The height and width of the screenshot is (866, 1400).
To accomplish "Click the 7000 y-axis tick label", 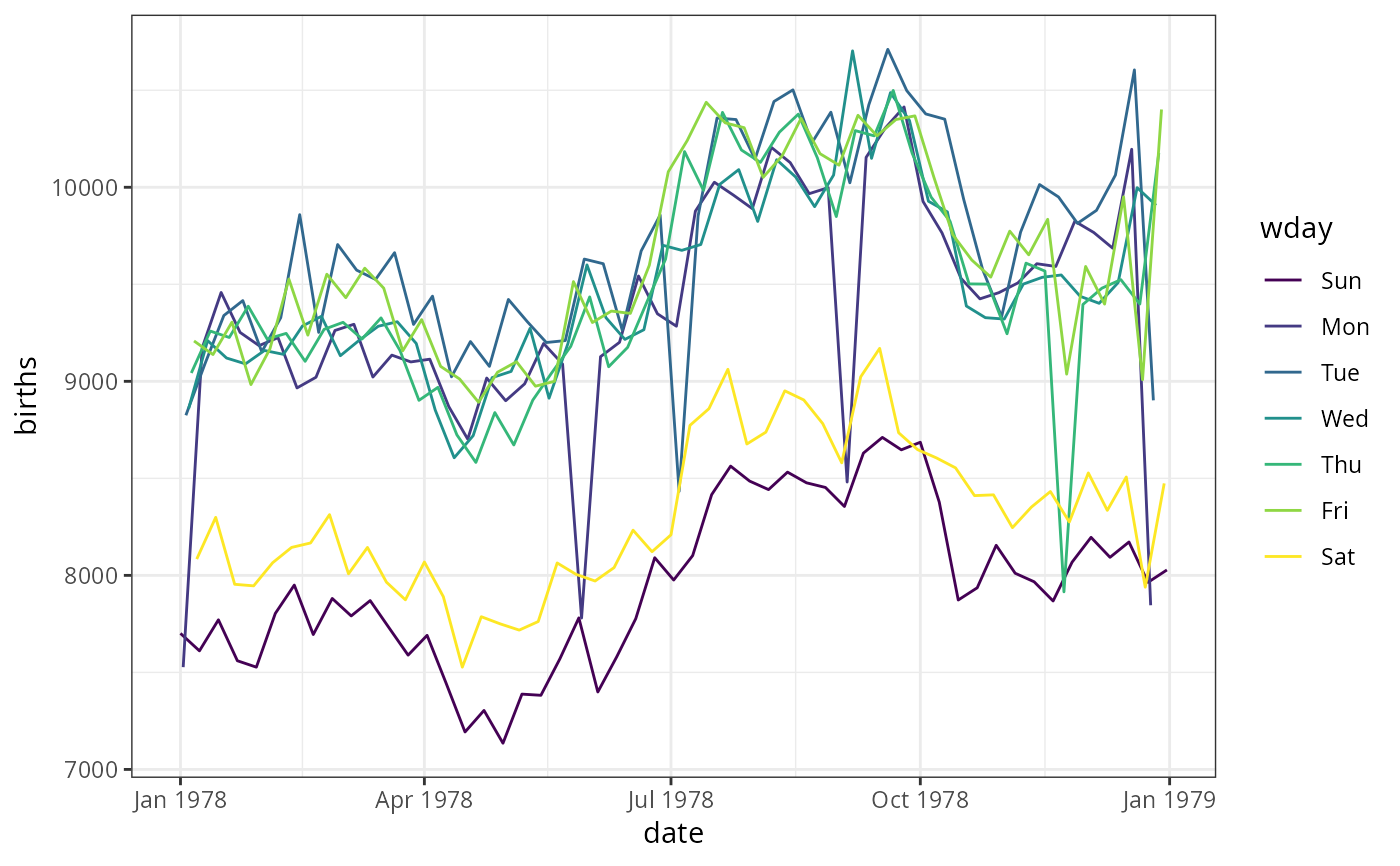I will 93,769.
